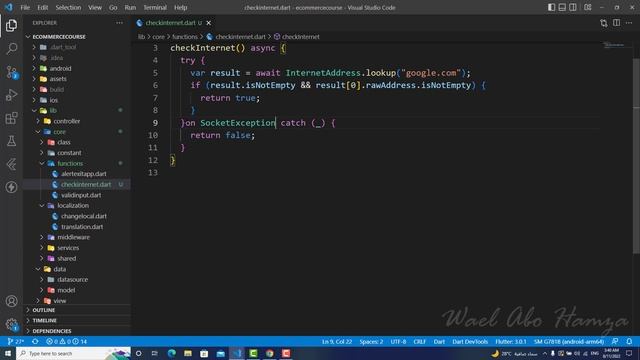Viewport: 640px width, 360px height.
Task: Click the functions breadcrumb in the path
Action: pyautogui.click(x=184, y=37)
